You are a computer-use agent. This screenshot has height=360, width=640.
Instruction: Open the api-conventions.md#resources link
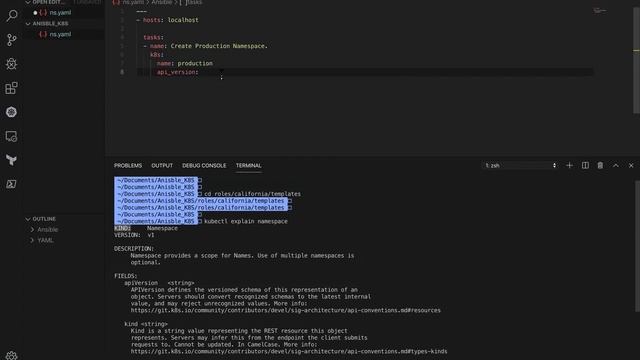point(285,311)
